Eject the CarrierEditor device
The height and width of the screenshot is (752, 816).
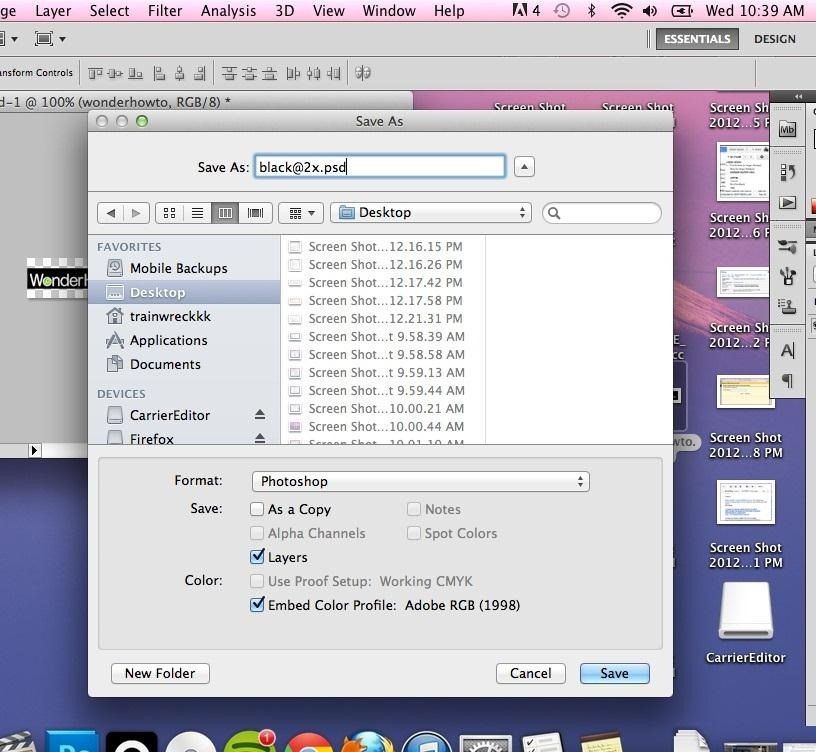click(x=260, y=415)
